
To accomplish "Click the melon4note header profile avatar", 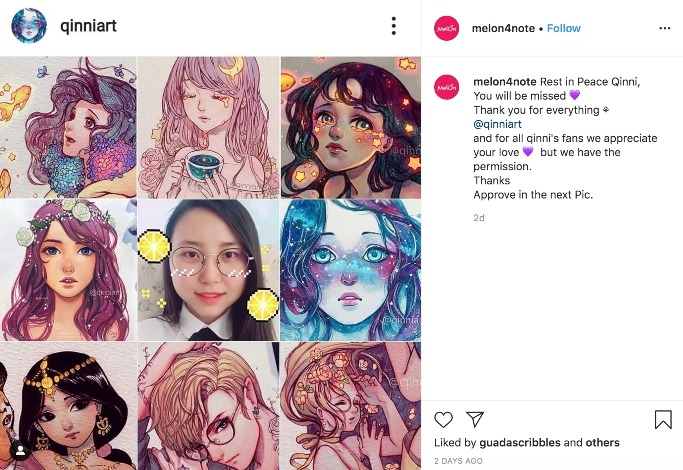I will coord(446,28).
